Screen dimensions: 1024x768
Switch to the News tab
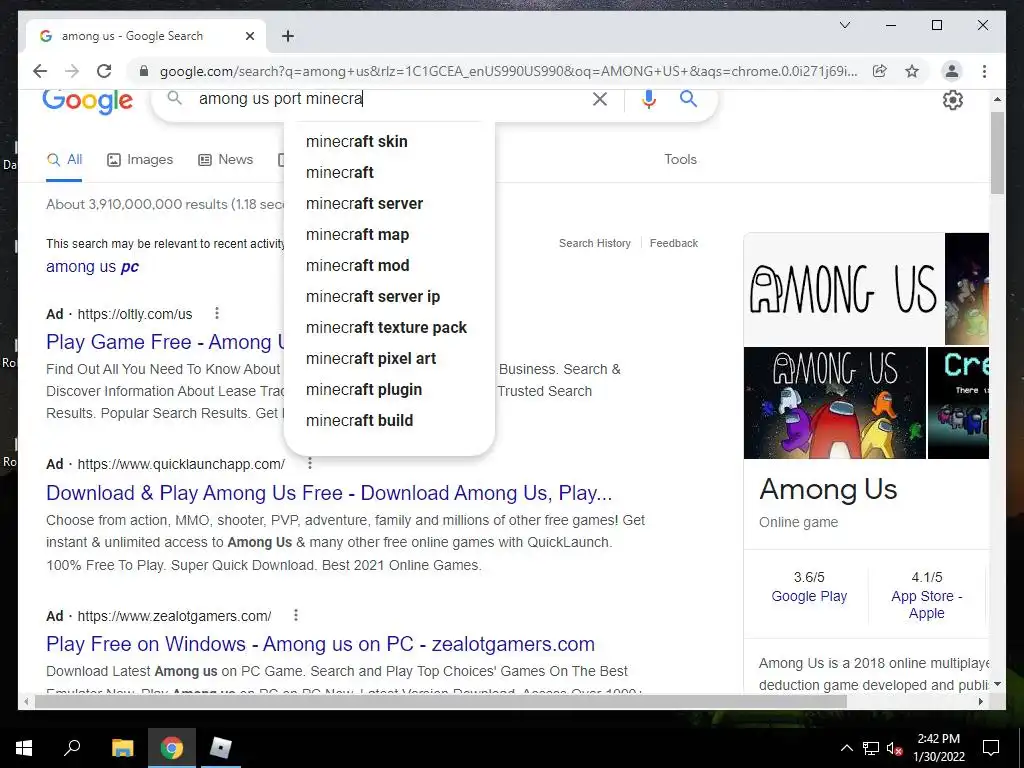pos(225,159)
